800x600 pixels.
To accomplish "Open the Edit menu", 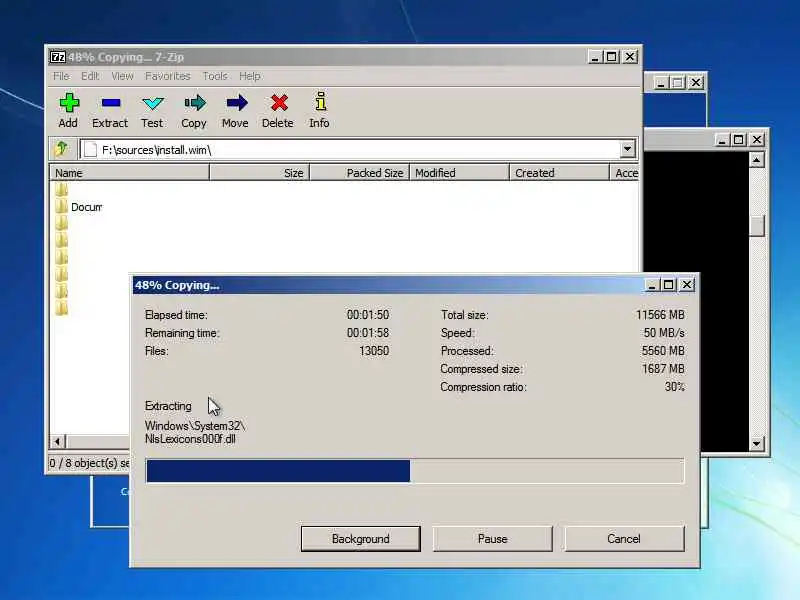I will 90,76.
